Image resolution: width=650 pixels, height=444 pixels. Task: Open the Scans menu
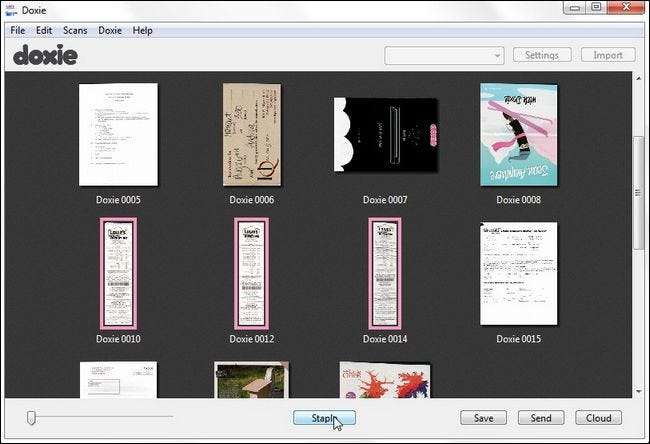pos(75,30)
